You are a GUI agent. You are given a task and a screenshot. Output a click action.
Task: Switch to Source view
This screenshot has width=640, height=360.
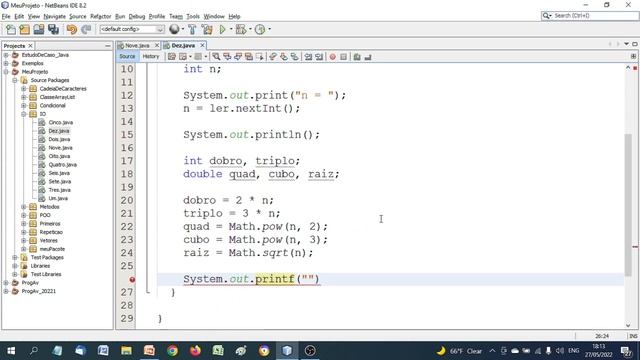pos(127,57)
